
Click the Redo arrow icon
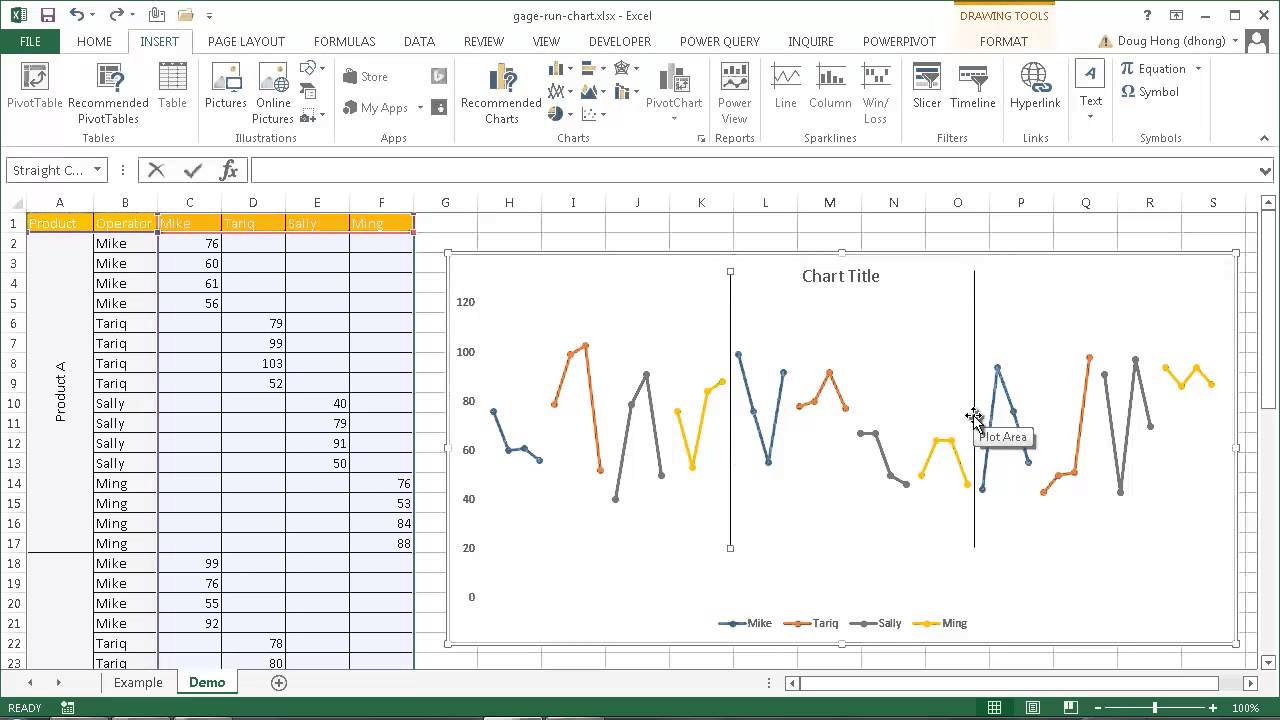click(116, 15)
